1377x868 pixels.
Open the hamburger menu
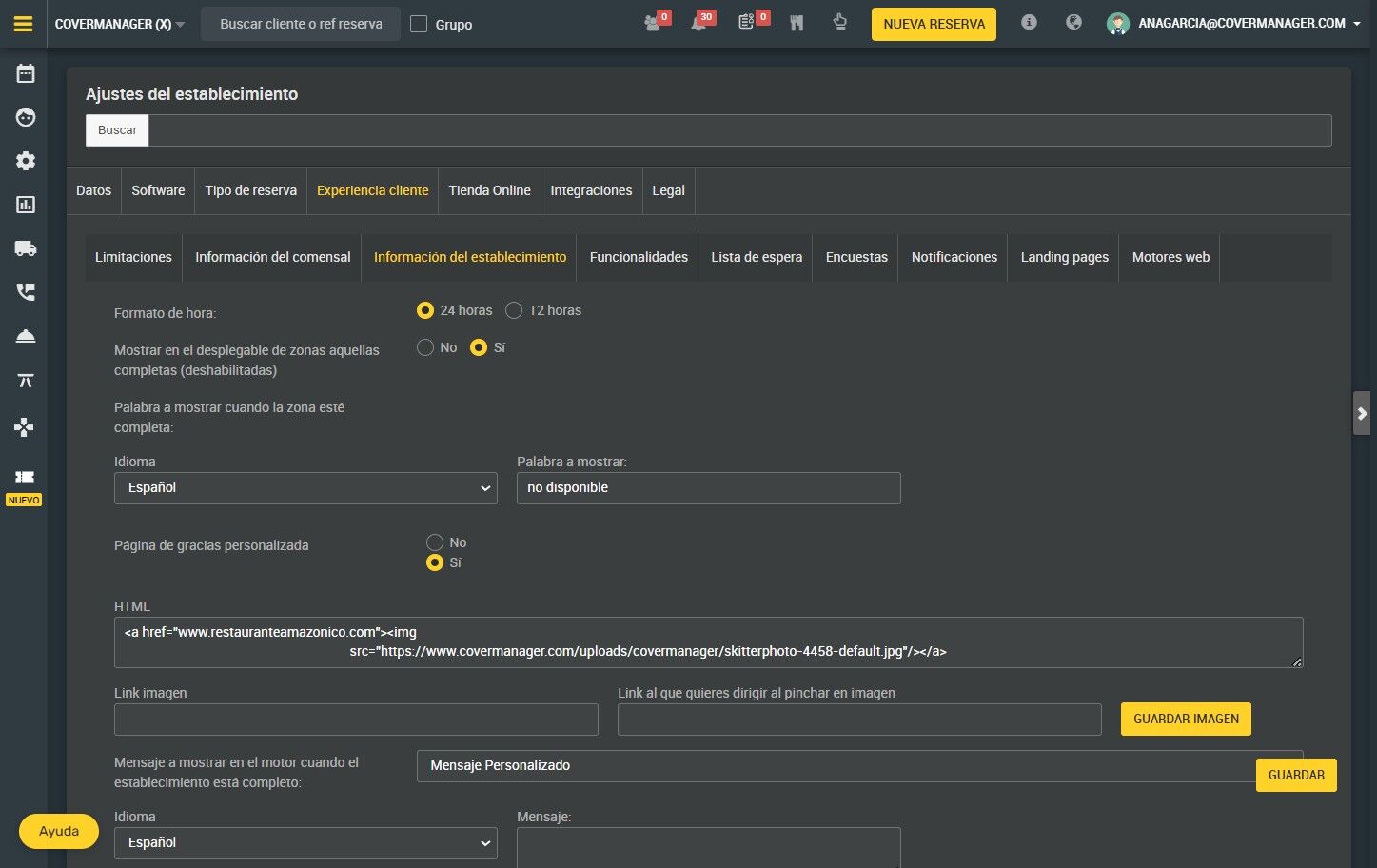coord(23,24)
